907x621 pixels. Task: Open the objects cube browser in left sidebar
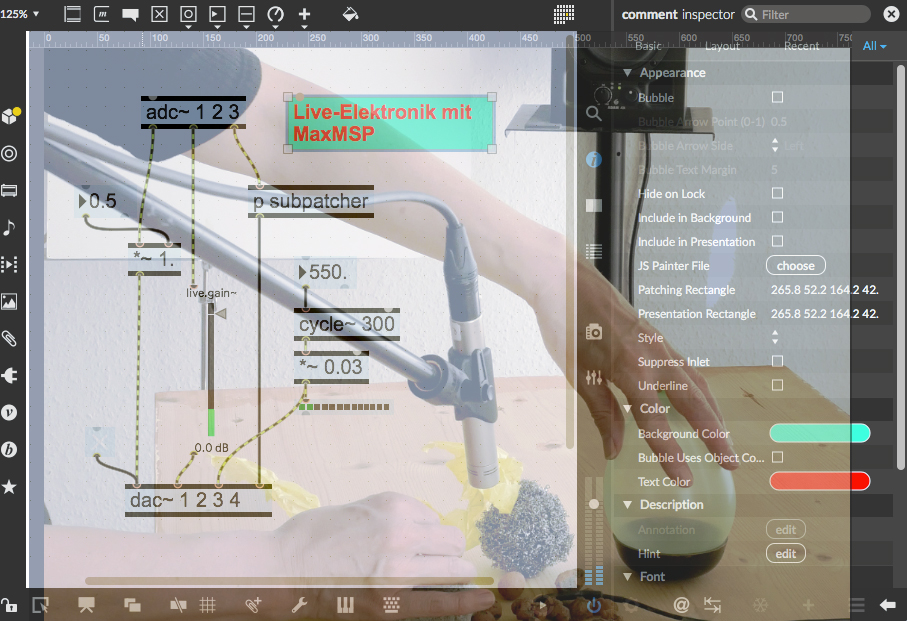10,116
